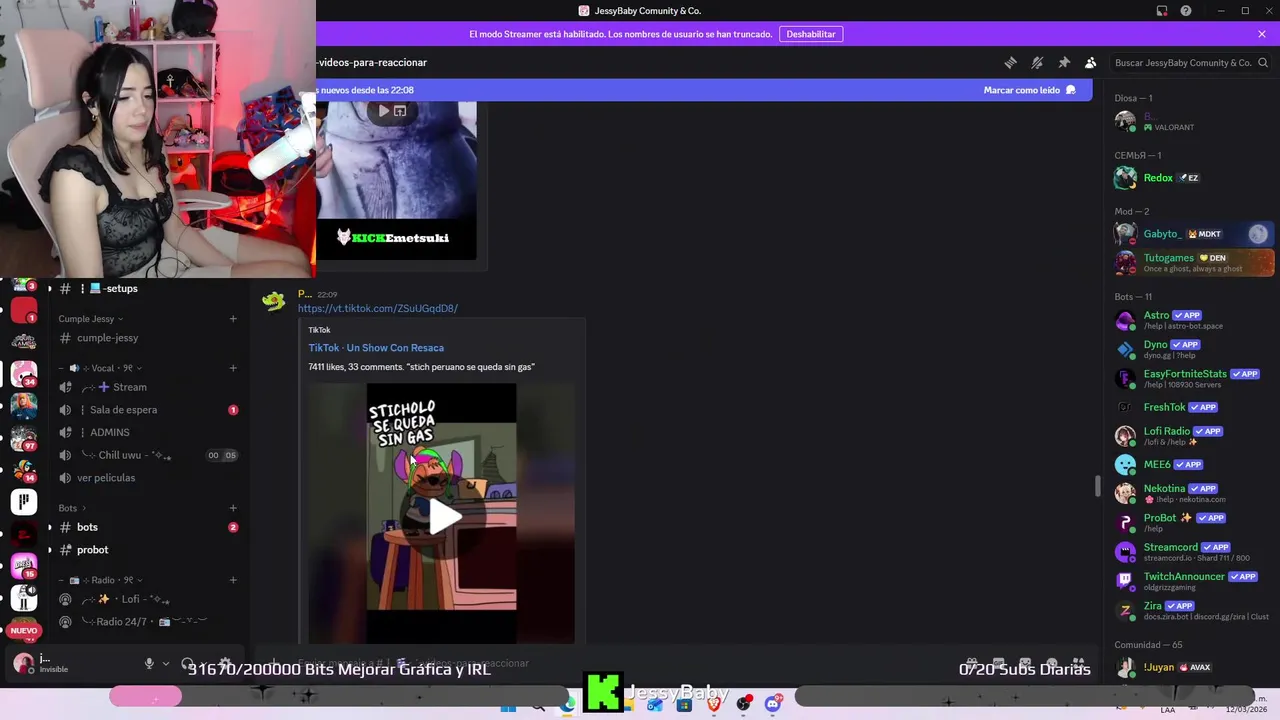Select Squid Games server icon
Viewport: 1280px width, 720px height.
click(24, 340)
